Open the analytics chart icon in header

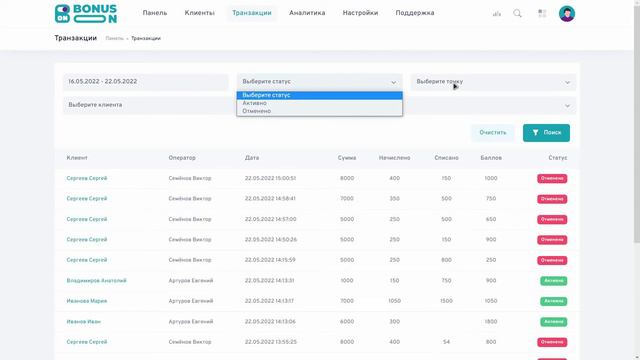(497, 14)
